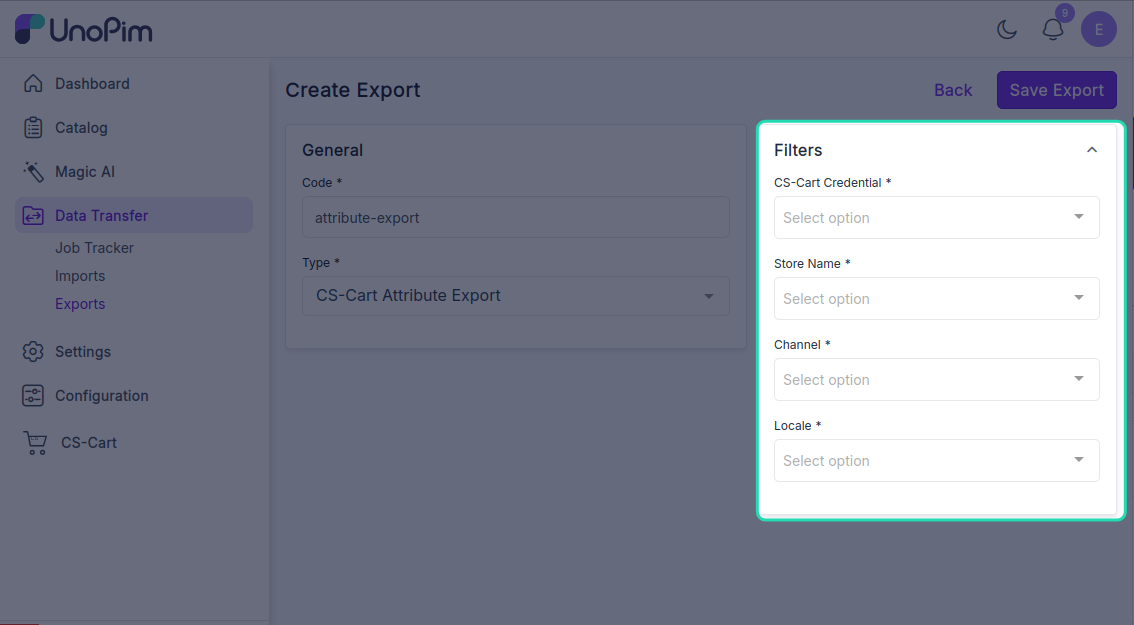
Task: Click notification count badge 9
Action: click(x=1065, y=13)
